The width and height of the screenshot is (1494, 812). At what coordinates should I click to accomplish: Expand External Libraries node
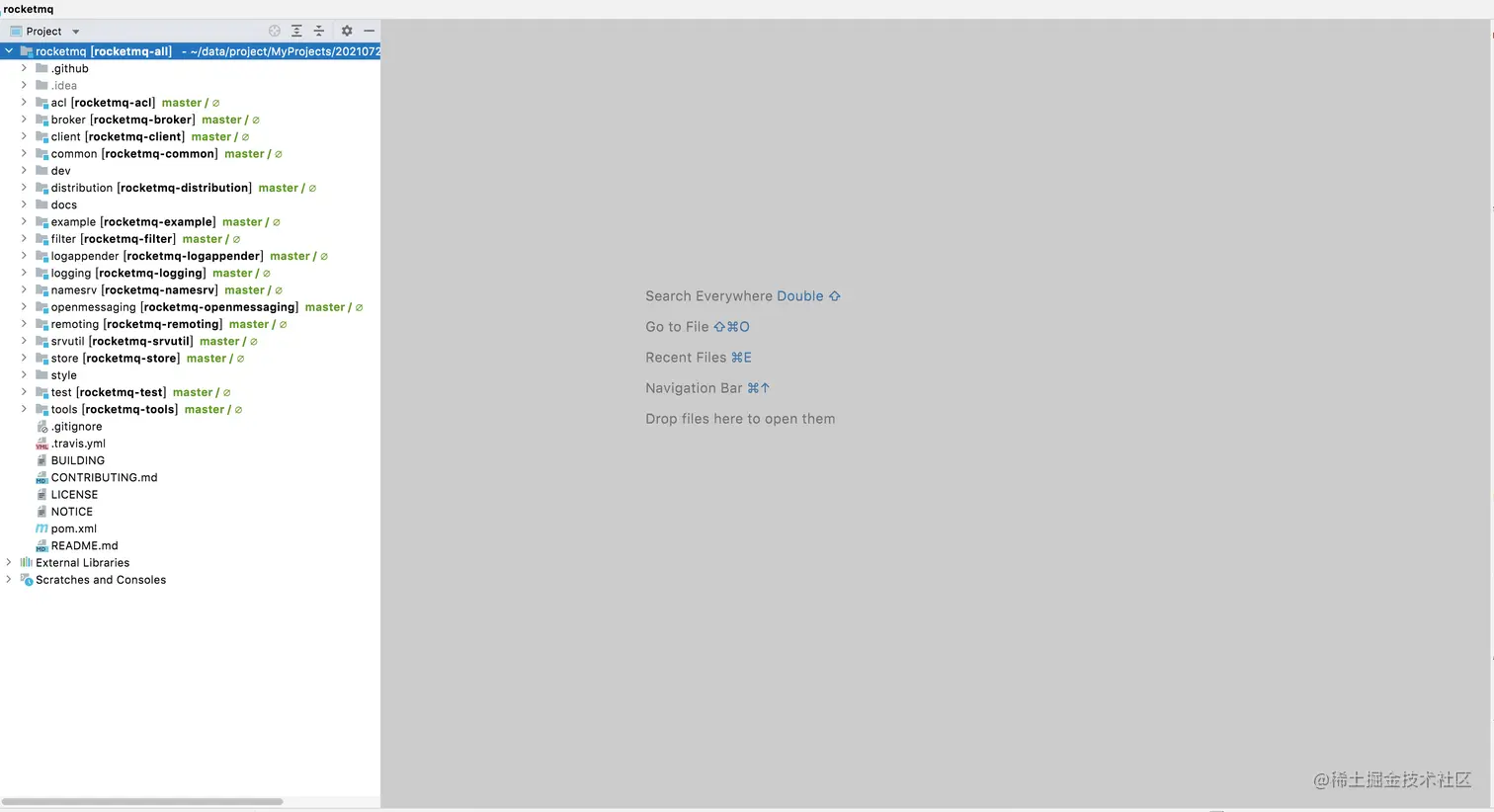9,562
